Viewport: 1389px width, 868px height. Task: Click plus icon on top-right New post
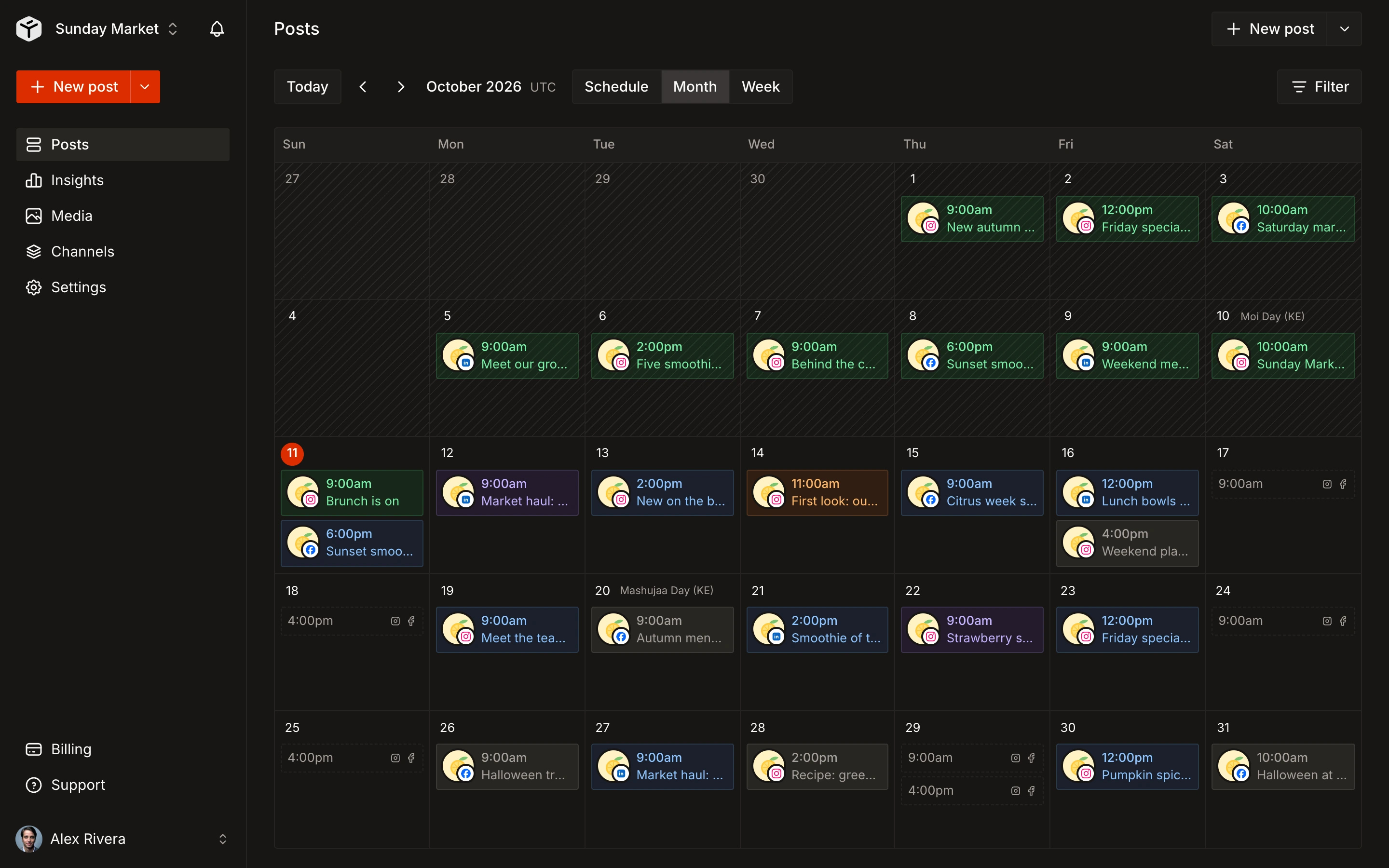click(1233, 29)
